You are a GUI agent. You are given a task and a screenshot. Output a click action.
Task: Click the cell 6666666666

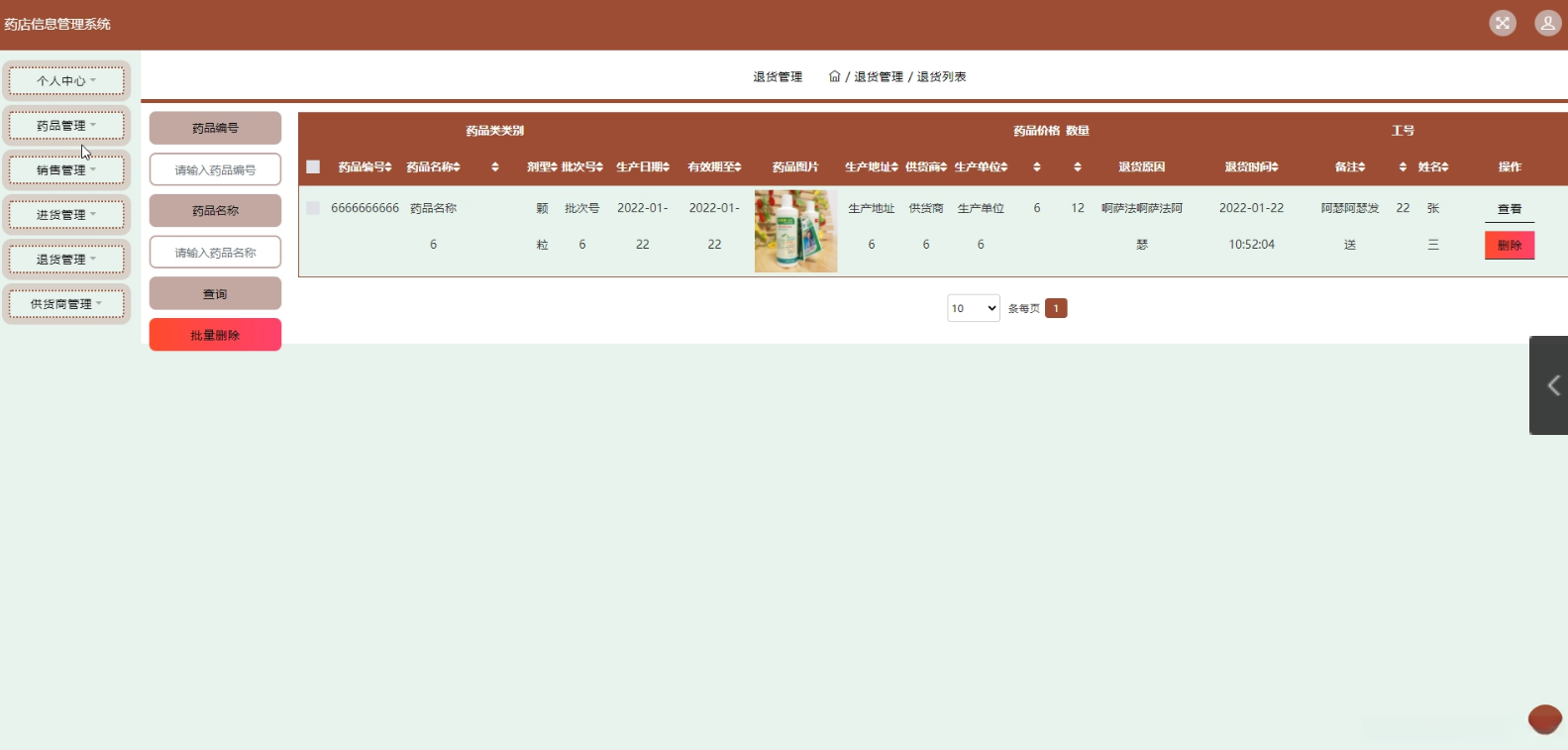point(365,208)
